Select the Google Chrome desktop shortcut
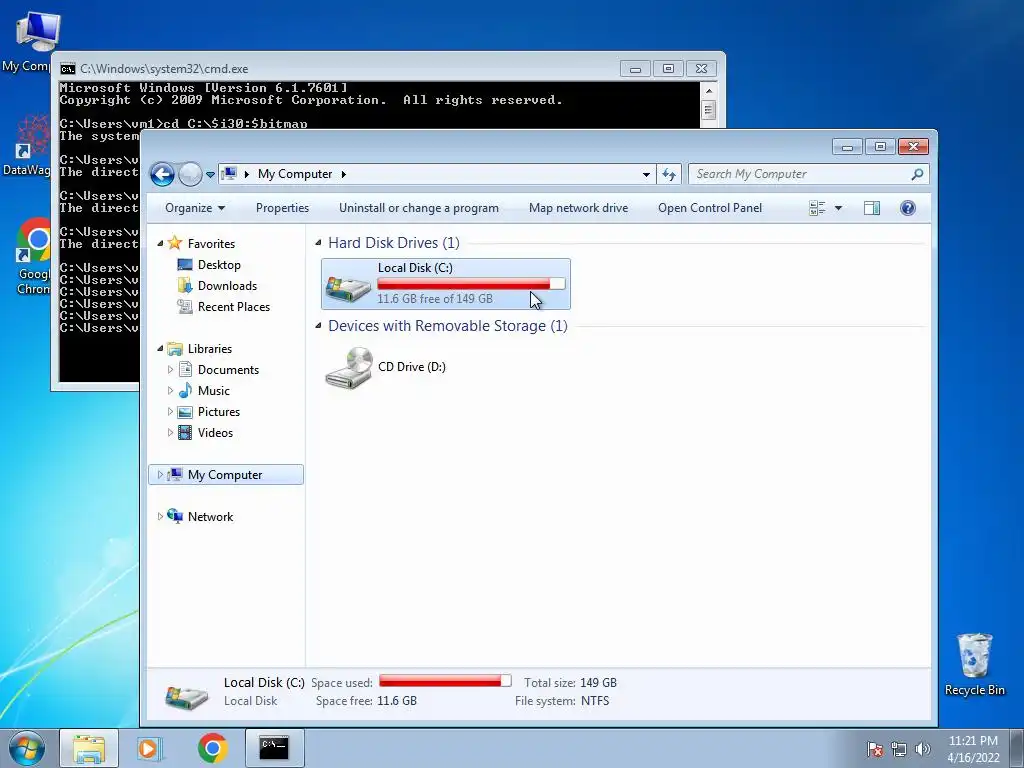This screenshot has width=1024, height=768. tap(34, 257)
